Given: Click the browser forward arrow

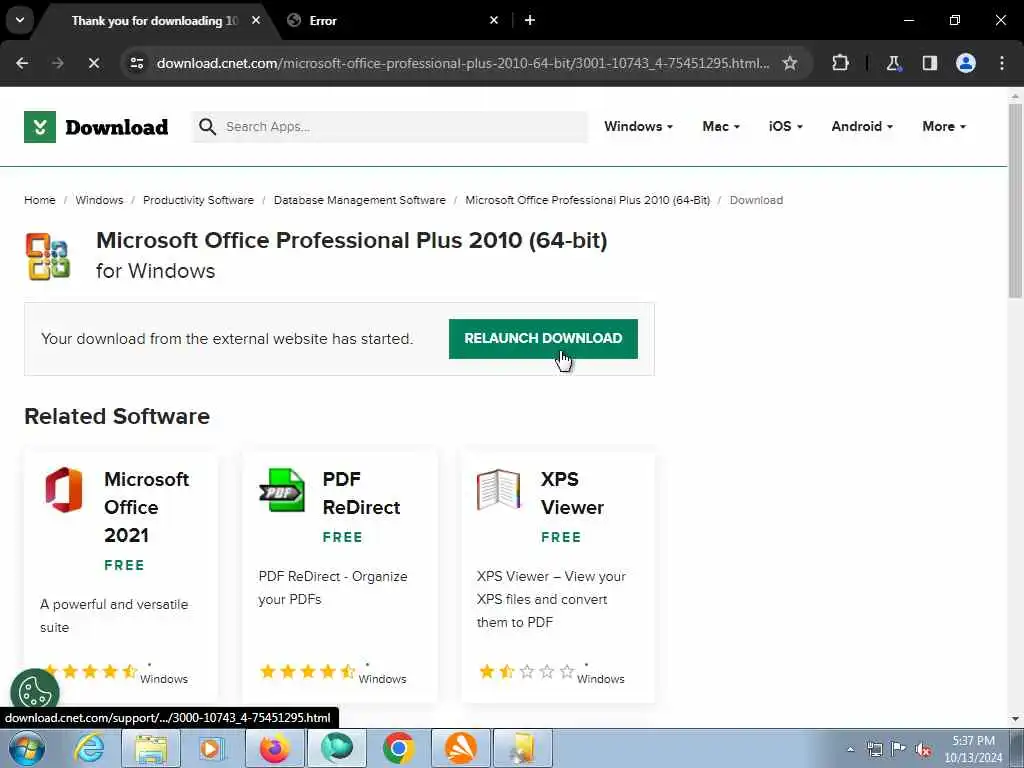Looking at the screenshot, I should 57,63.
